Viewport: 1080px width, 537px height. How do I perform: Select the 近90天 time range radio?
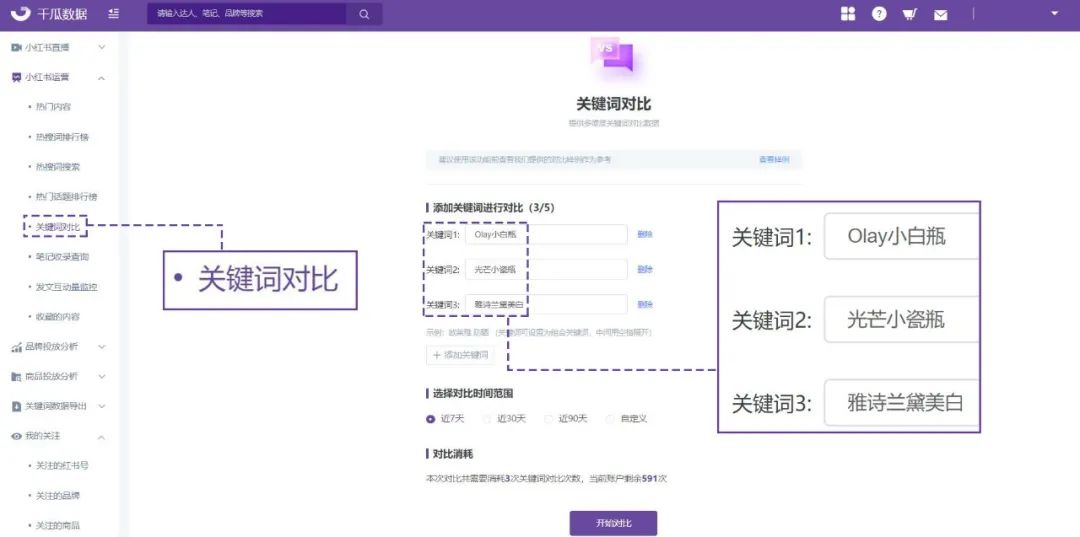[x=548, y=419]
